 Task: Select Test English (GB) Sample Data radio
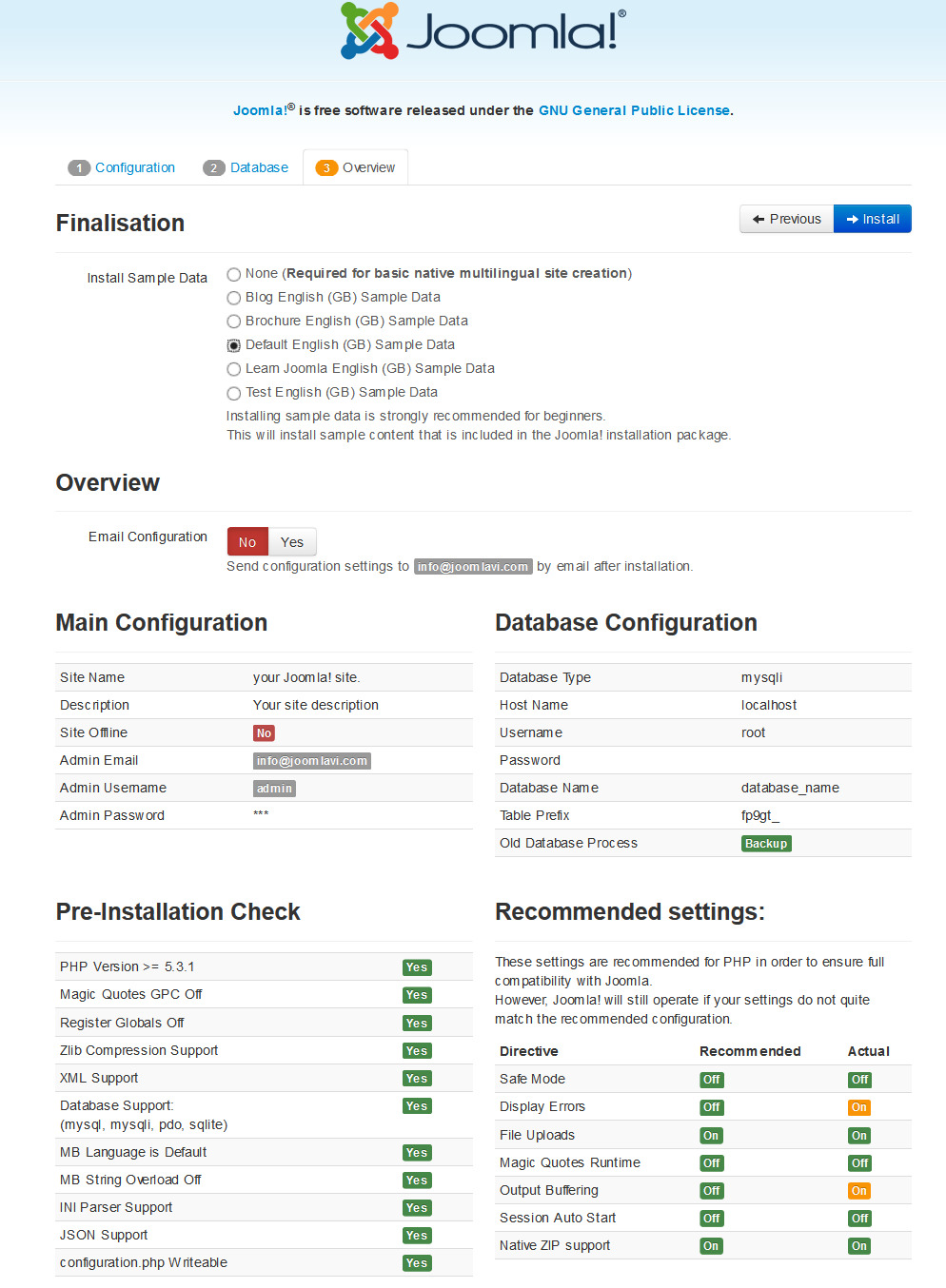coord(234,393)
